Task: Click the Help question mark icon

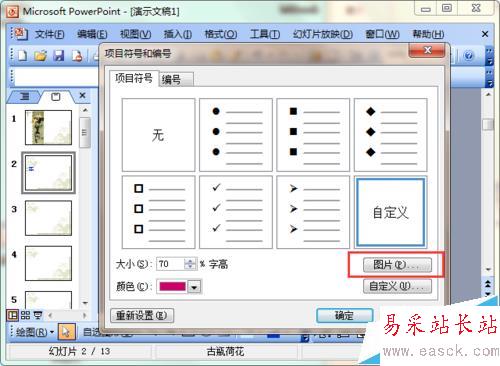Action: (469, 55)
